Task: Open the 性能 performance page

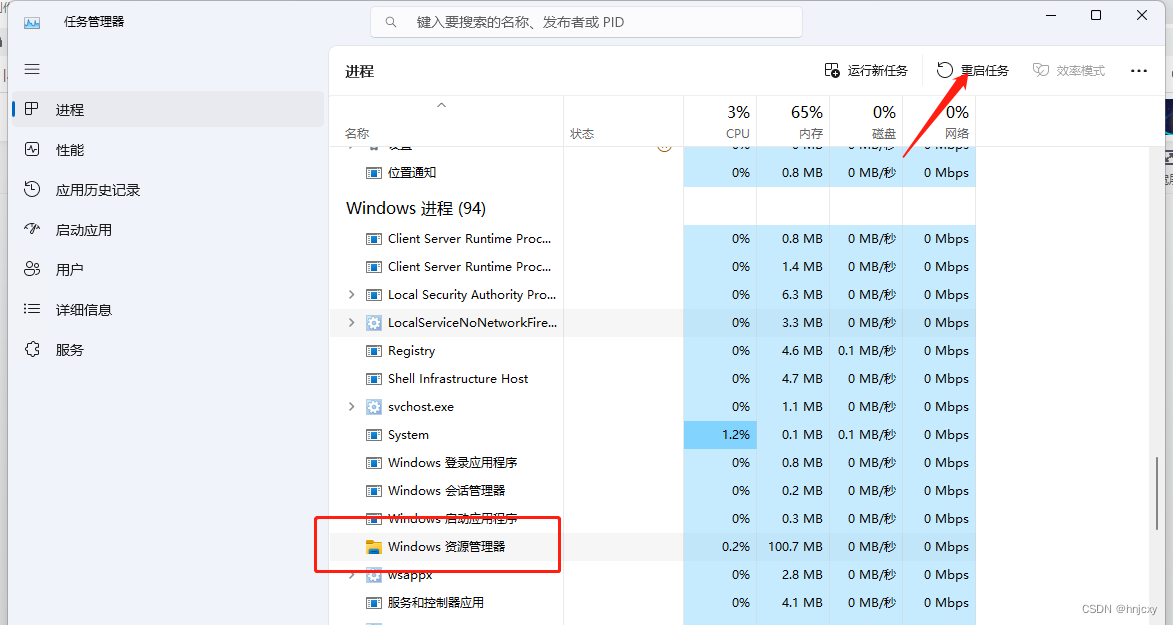Action: (168, 150)
